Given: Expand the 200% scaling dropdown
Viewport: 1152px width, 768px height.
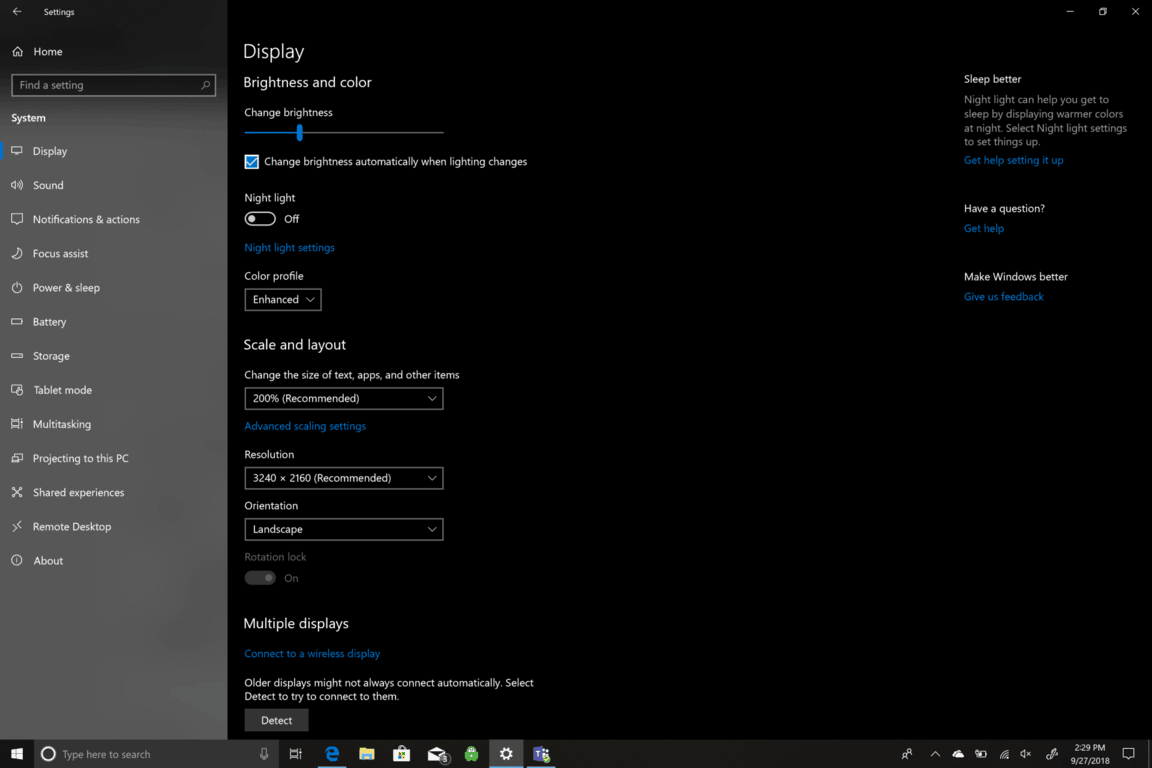Looking at the screenshot, I should click(x=343, y=398).
